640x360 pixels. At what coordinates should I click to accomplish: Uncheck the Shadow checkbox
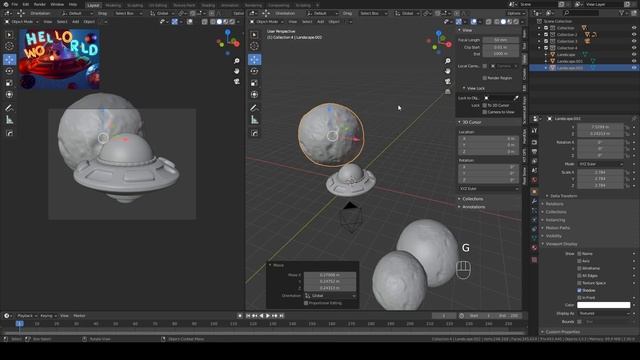[579, 290]
